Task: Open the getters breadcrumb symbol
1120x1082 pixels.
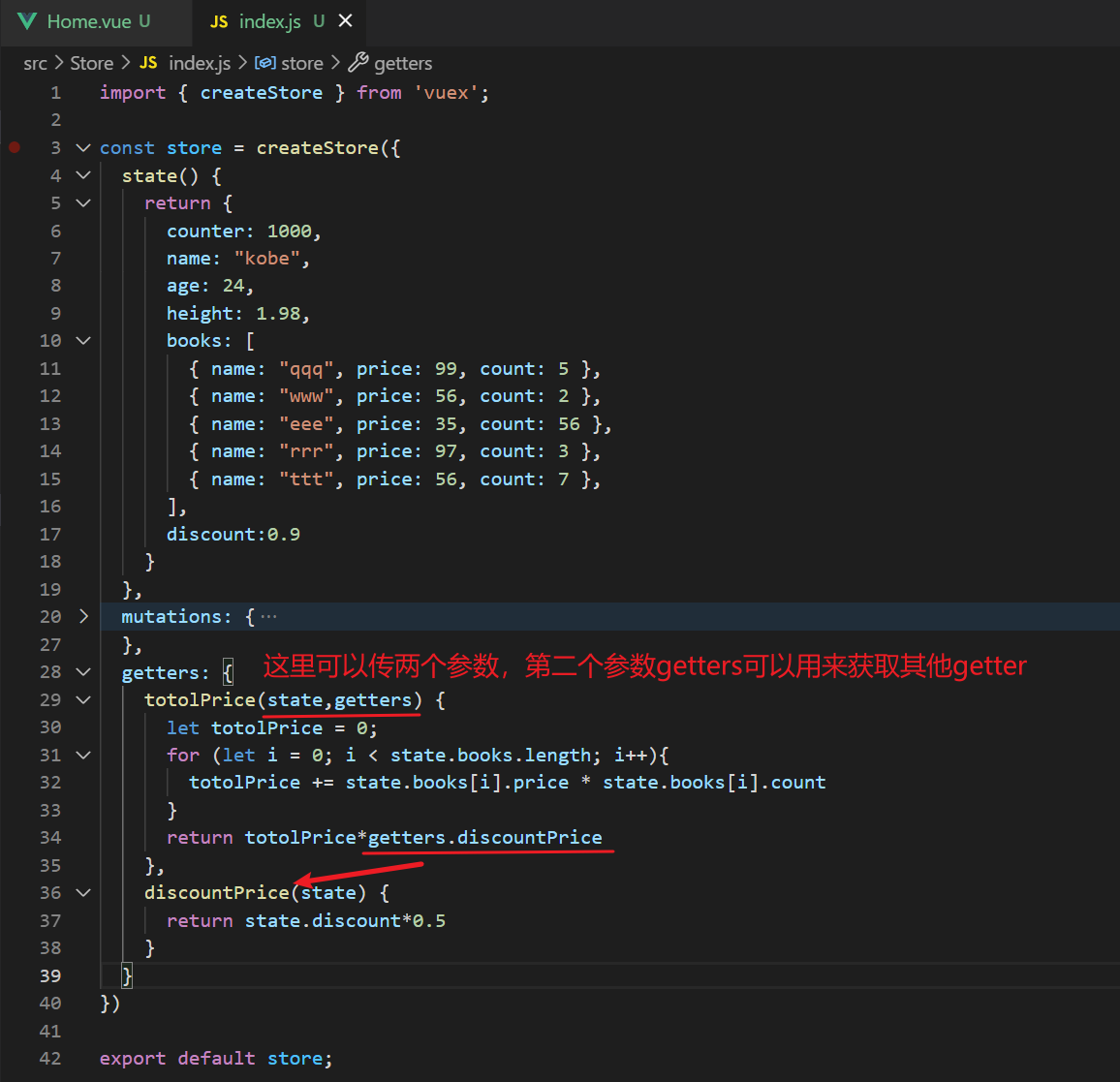Action: pyautogui.click(x=403, y=64)
